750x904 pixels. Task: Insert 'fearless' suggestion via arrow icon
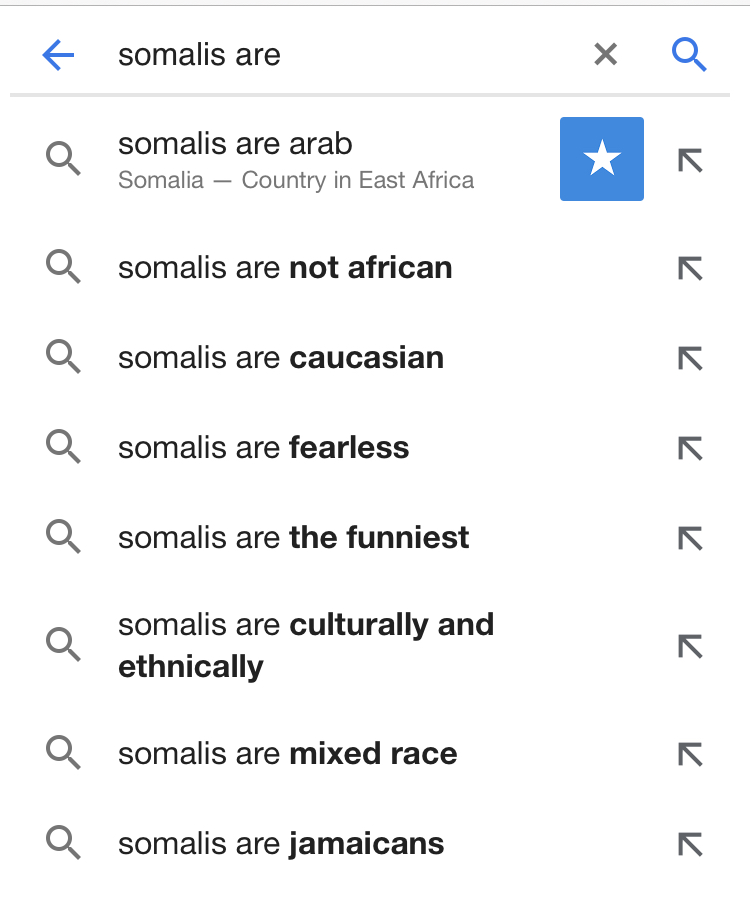click(x=690, y=448)
